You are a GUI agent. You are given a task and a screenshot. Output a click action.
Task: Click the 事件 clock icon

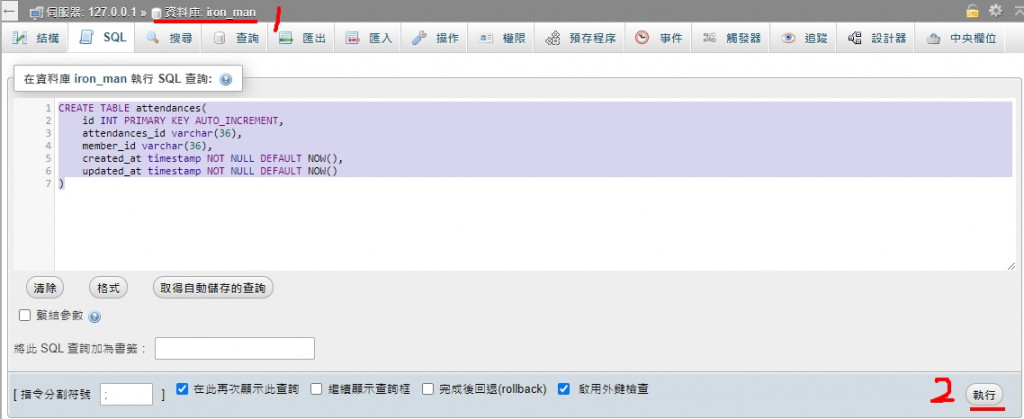click(643, 38)
